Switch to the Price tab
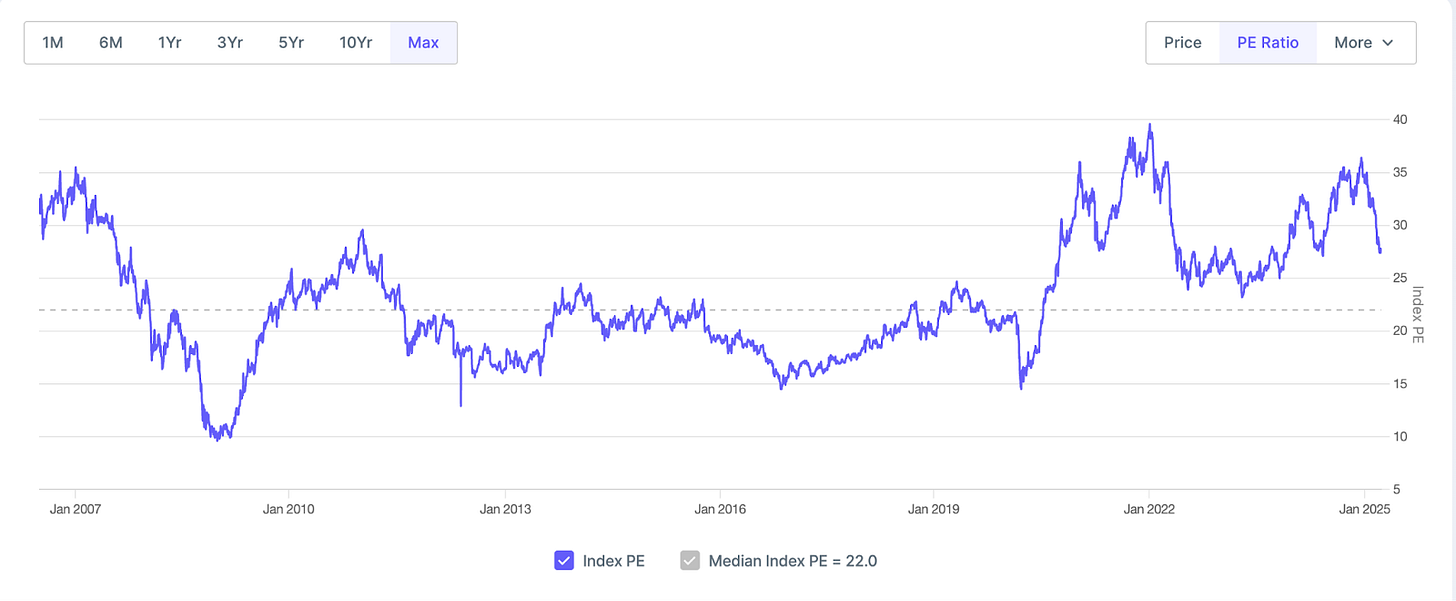 point(1182,42)
